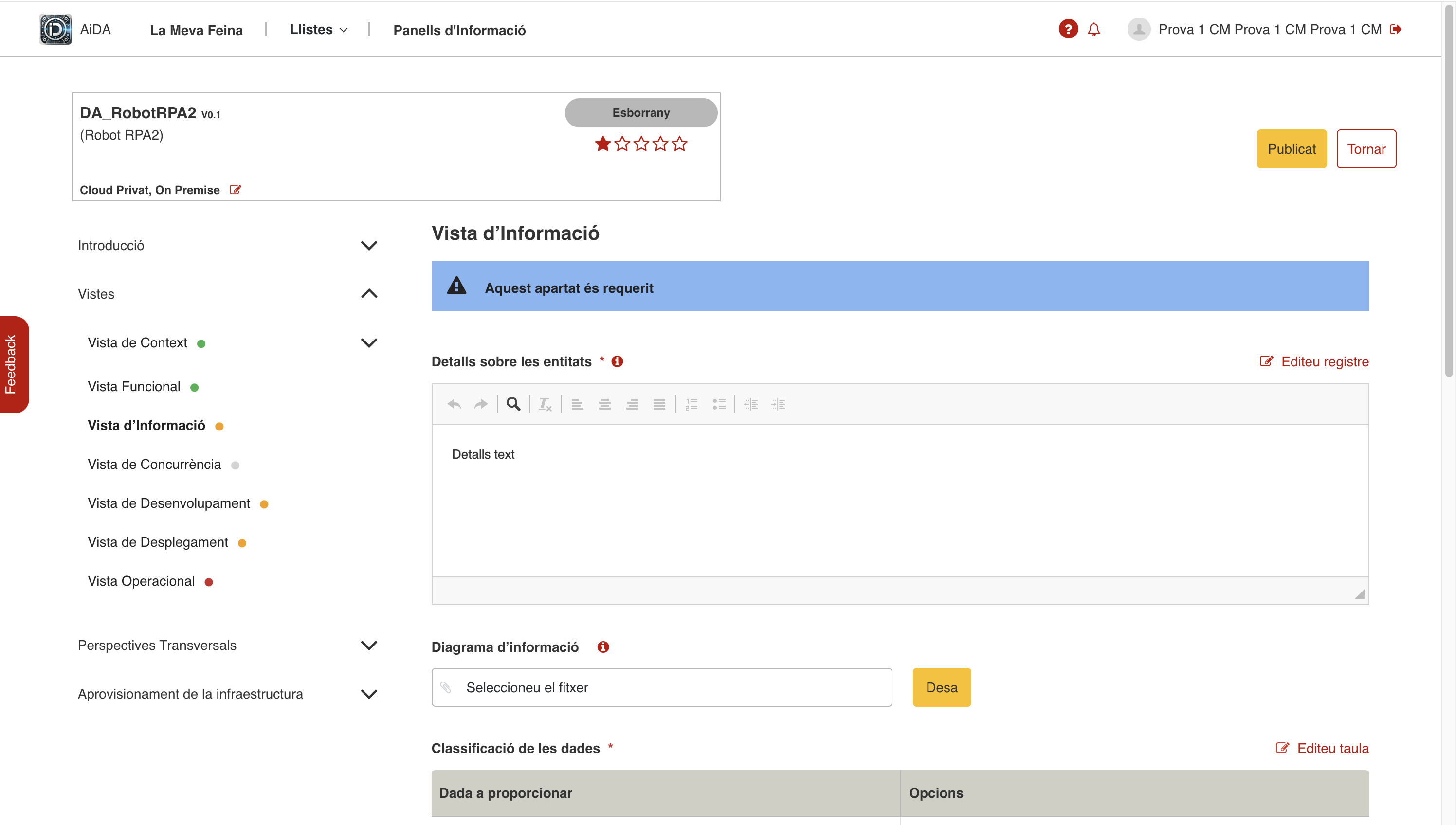
Task: Select Vista Operacional in sidebar
Action: (x=141, y=581)
